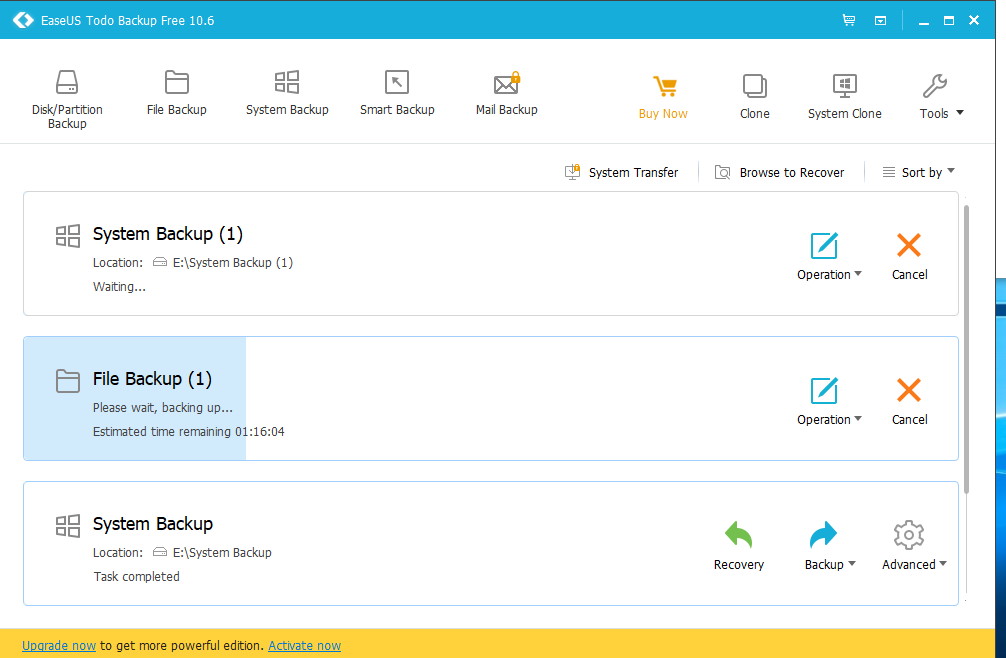
Task: Click the Waiting... status text
Action: [x=119, y=287]
